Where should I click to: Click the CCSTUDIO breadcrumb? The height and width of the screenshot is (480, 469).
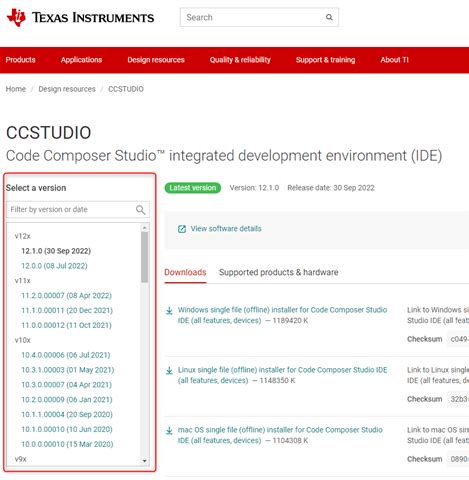(x=126, y=89)
